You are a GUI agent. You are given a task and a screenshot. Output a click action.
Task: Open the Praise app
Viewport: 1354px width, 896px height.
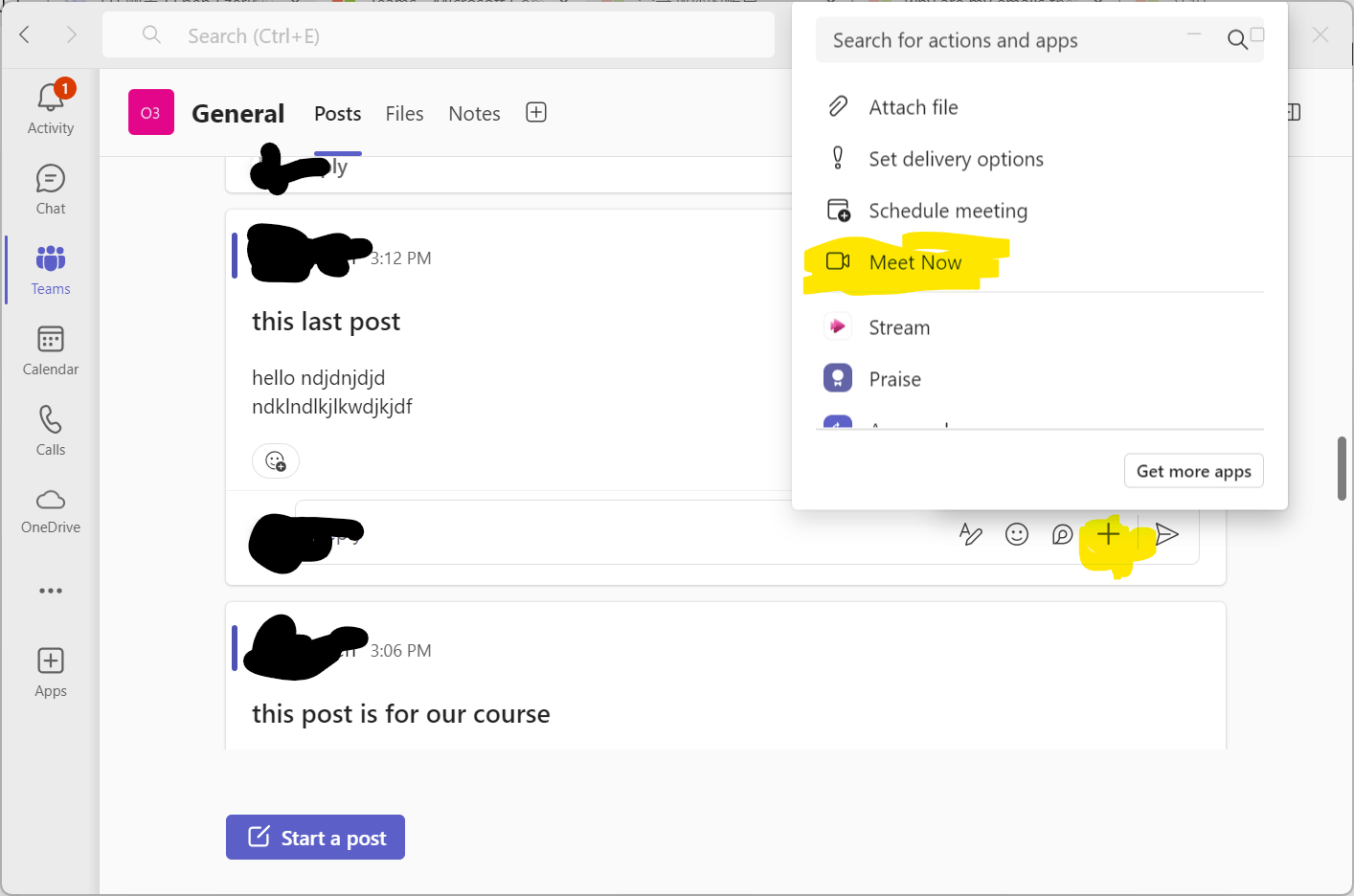(x=894, y=378)
